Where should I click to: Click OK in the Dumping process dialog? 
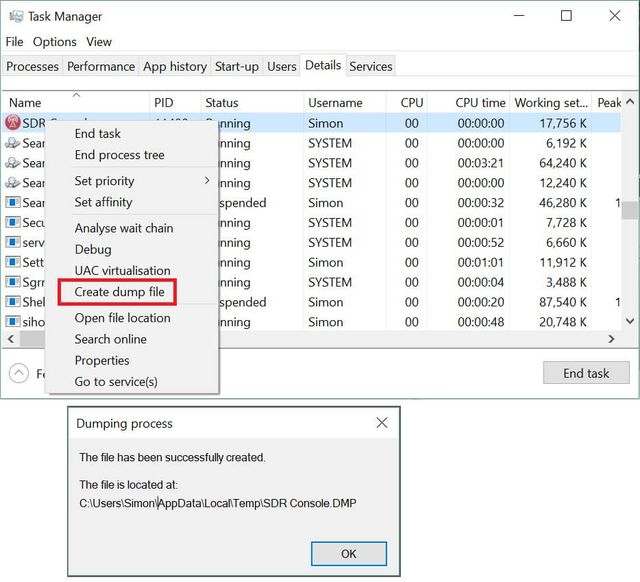pyautogui.click(x=349, y=554)
